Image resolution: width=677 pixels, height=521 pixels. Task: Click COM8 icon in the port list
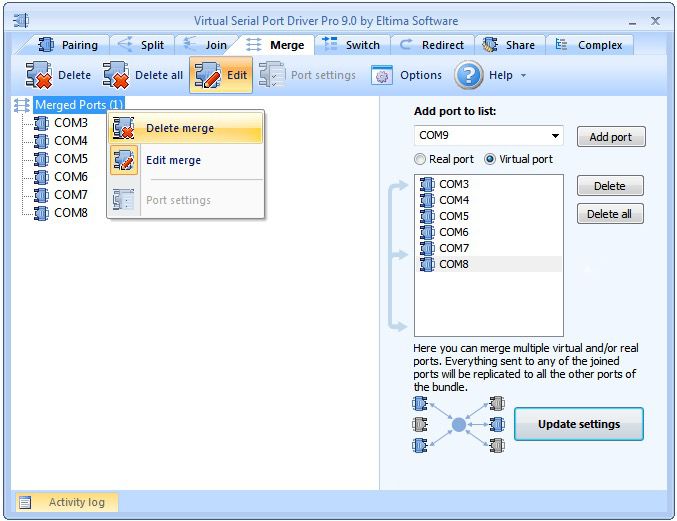pos(427,264)
